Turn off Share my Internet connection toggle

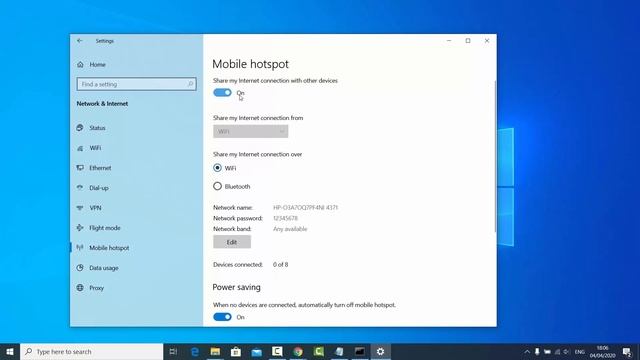tap(222, 93)
